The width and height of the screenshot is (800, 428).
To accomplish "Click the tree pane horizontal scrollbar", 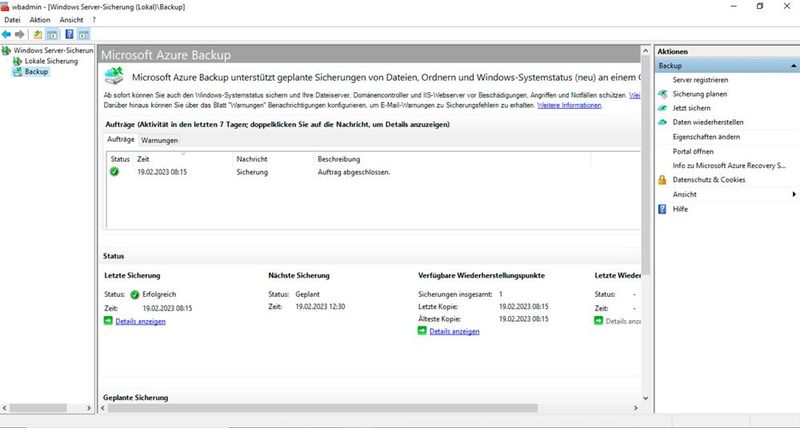I will point(38,408).
